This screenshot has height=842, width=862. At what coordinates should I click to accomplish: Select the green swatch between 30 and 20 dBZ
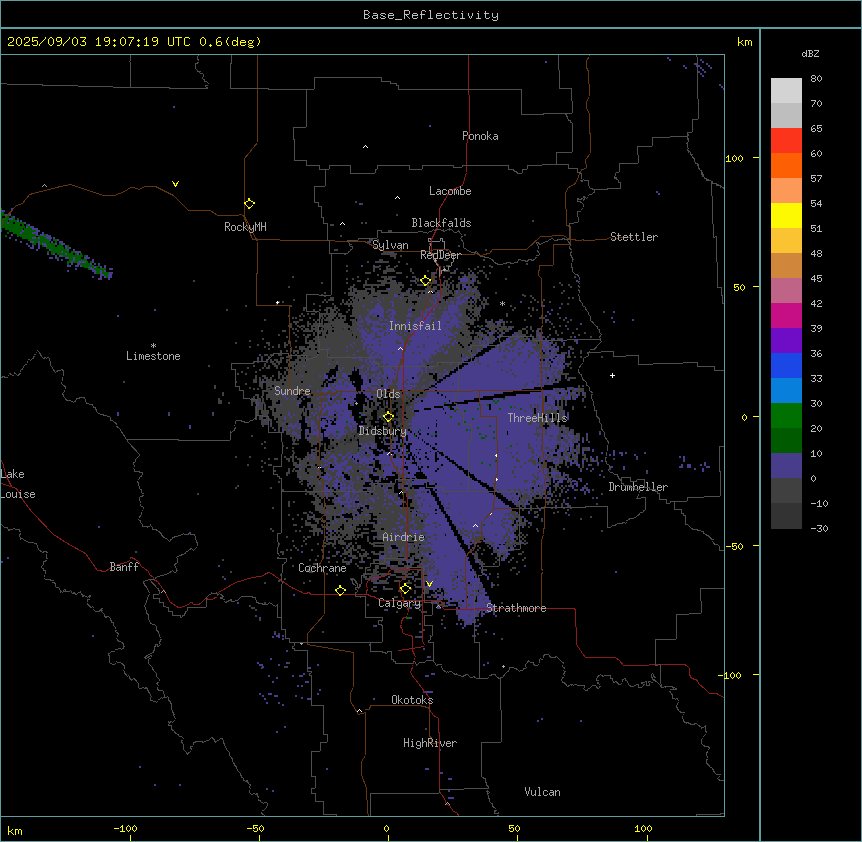[786, 416]
